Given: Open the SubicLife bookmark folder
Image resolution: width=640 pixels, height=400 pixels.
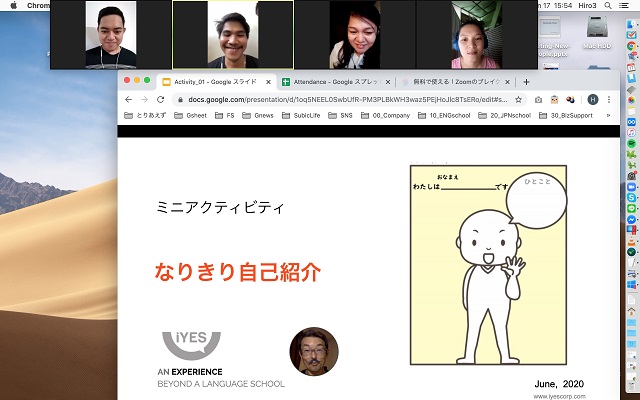Looking at the screenshot, I should [x=301, y=116].
